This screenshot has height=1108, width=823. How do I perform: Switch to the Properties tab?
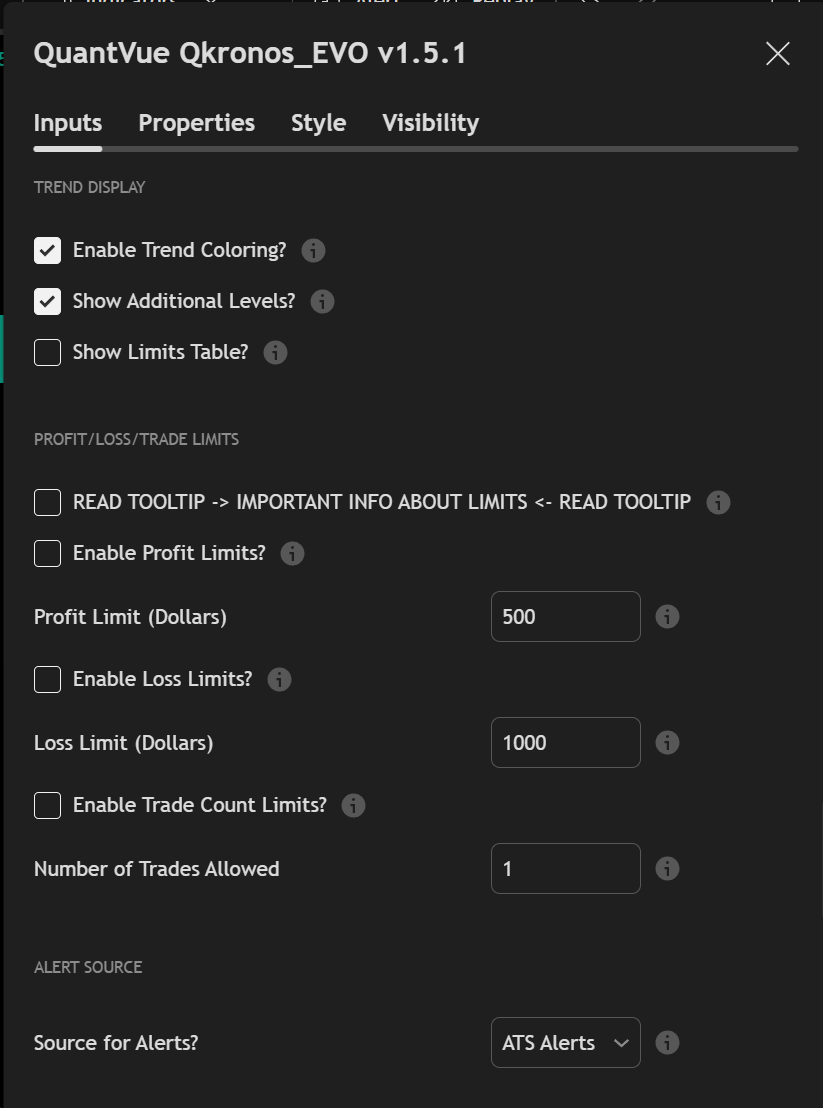(x=196, y=123)
